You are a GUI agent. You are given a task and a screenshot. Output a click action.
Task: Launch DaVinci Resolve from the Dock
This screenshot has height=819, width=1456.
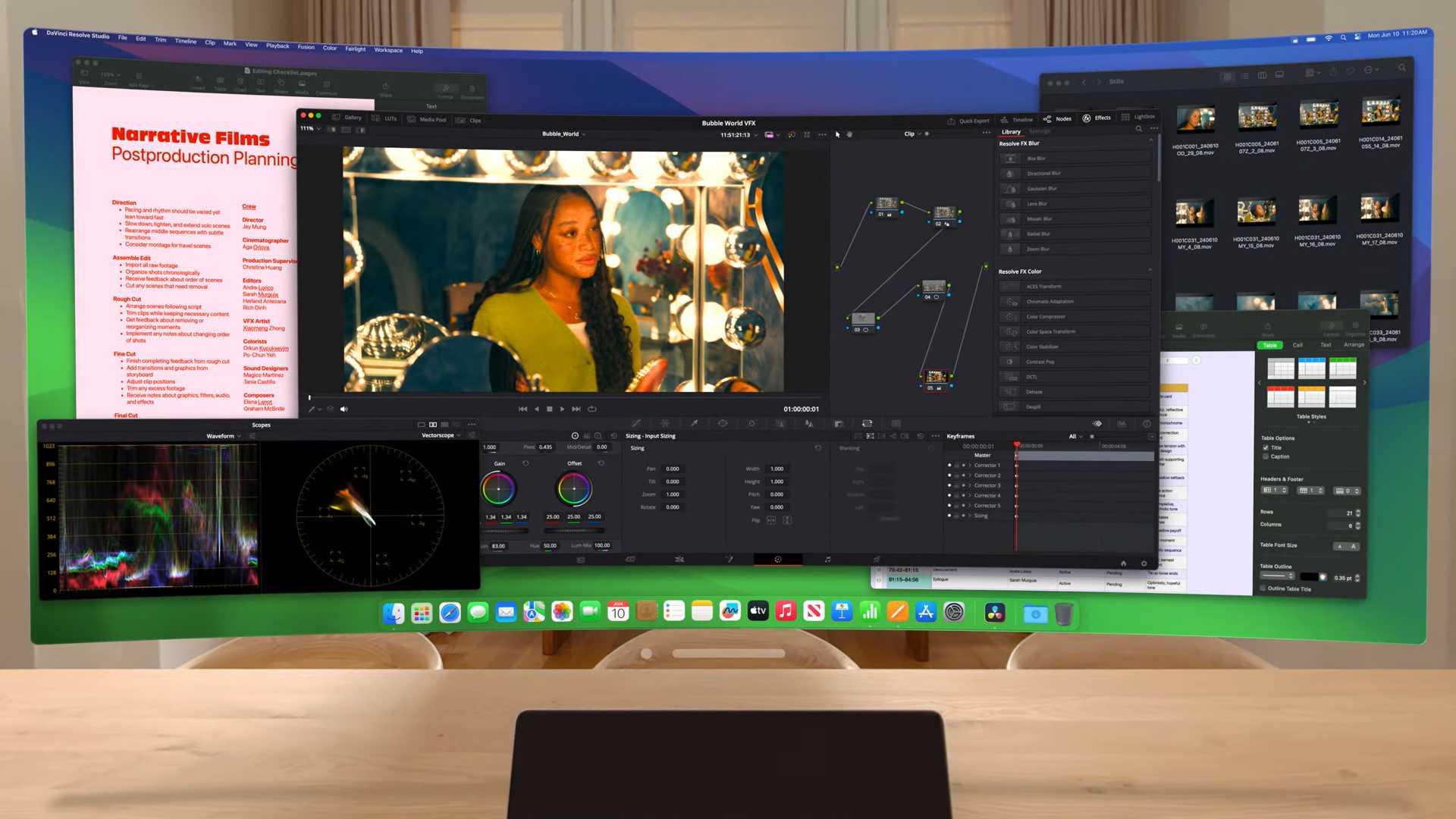(x=994, y=611)
